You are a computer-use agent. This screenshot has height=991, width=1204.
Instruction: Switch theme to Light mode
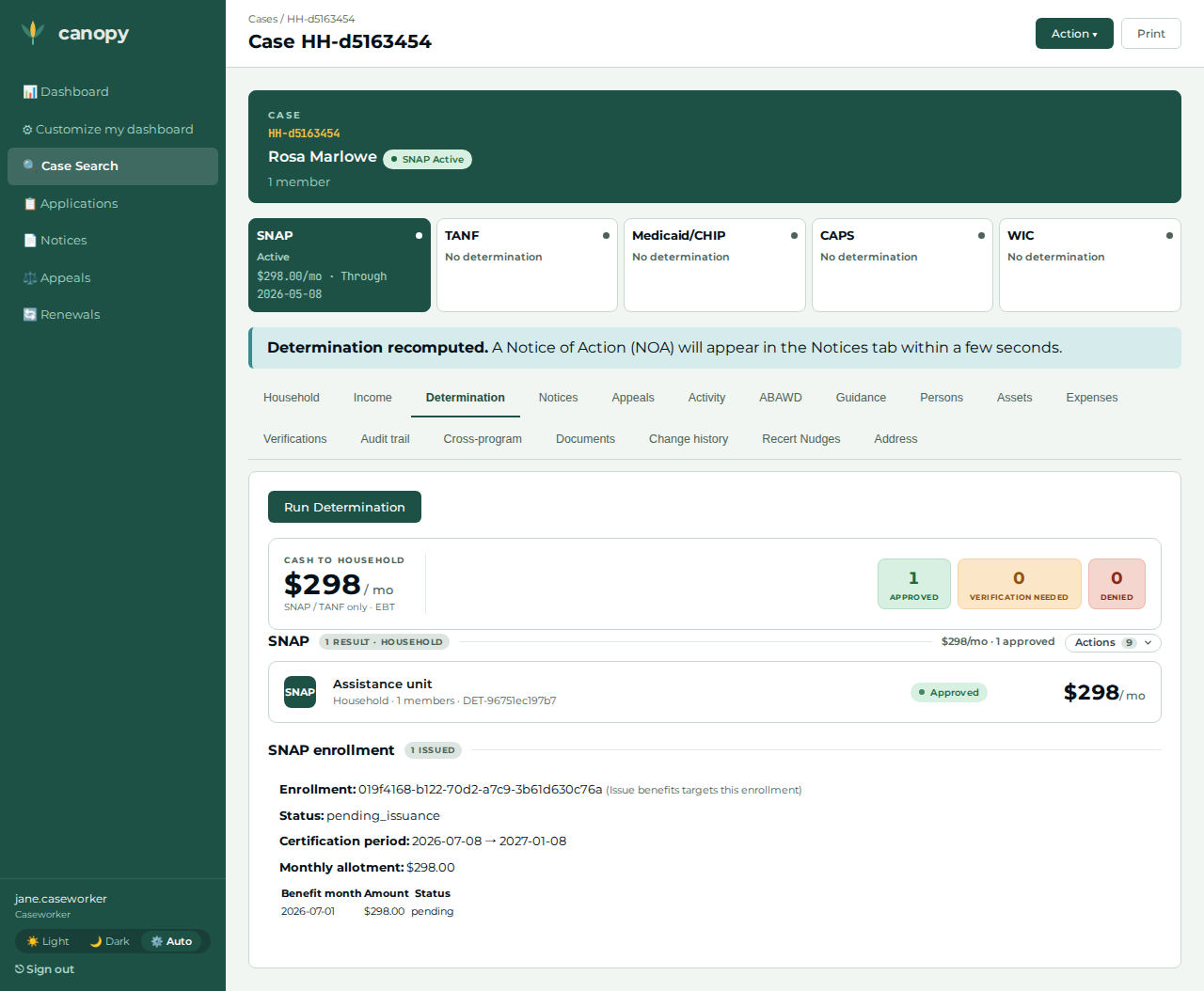coord(48,941)
